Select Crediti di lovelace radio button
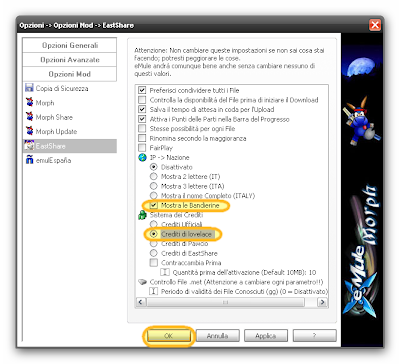The image size is (400, 364). [153, 234]
